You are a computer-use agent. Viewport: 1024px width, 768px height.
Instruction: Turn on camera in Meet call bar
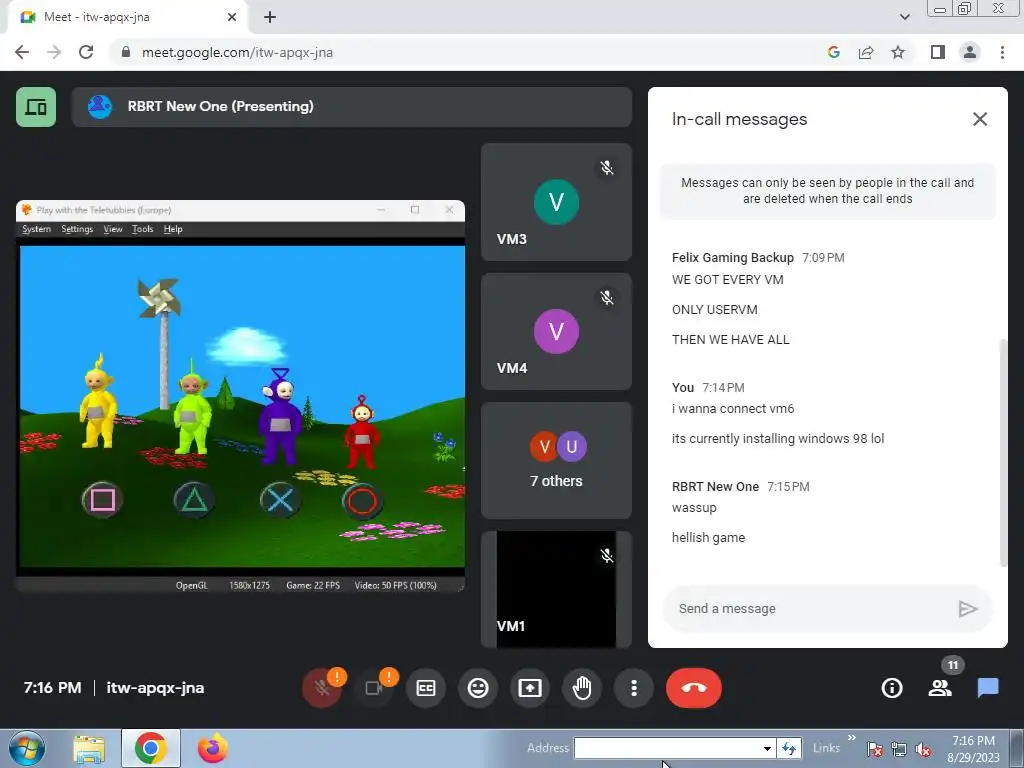click(374, 688)
